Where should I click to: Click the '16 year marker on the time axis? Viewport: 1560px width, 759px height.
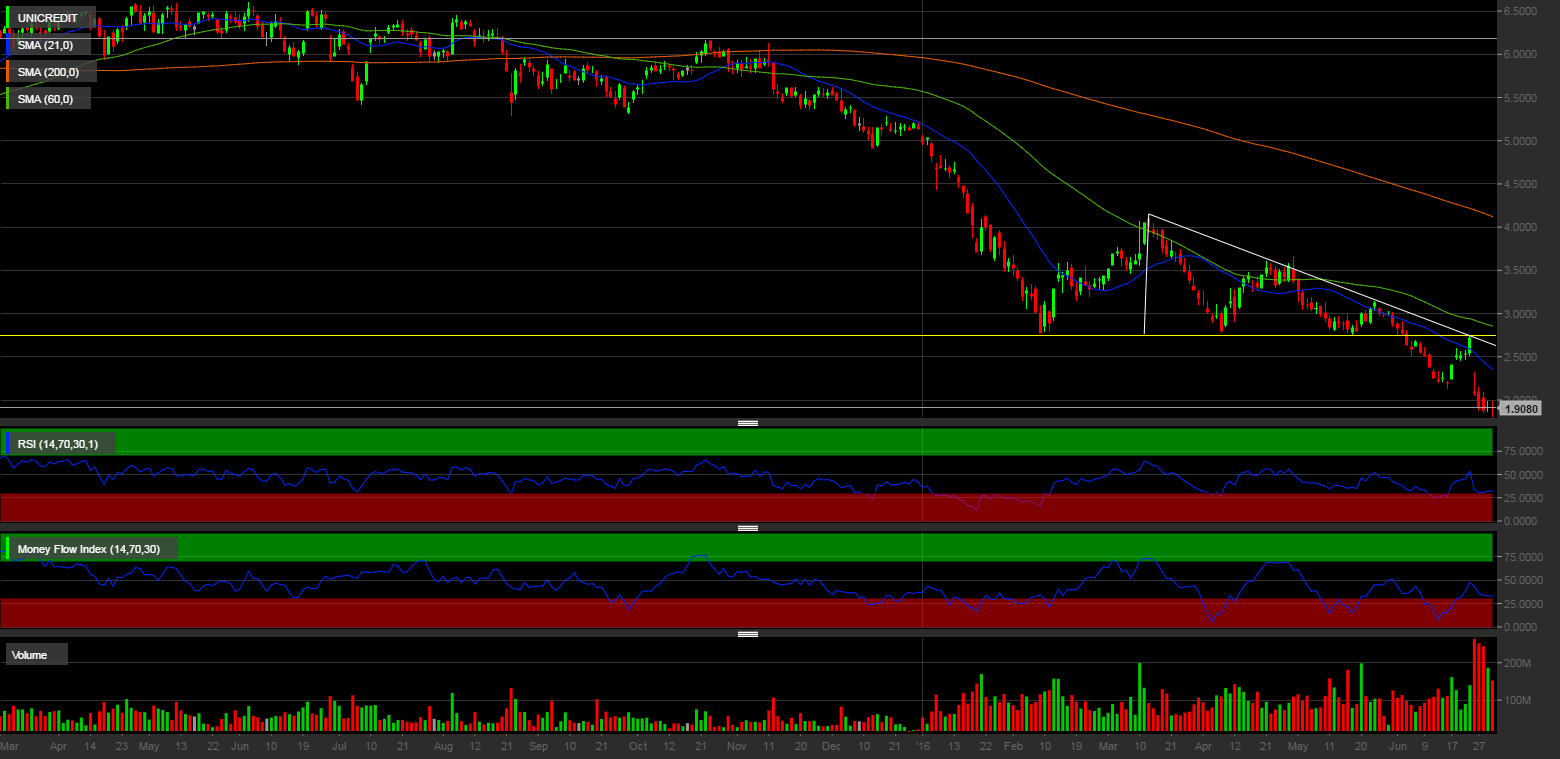tap(922, 746)
